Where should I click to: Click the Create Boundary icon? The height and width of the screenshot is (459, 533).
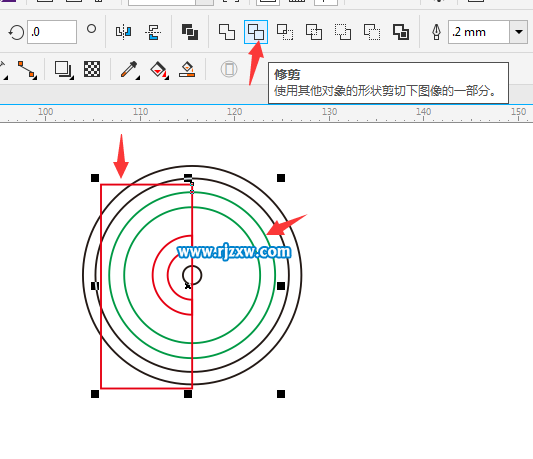pos(401,32)
